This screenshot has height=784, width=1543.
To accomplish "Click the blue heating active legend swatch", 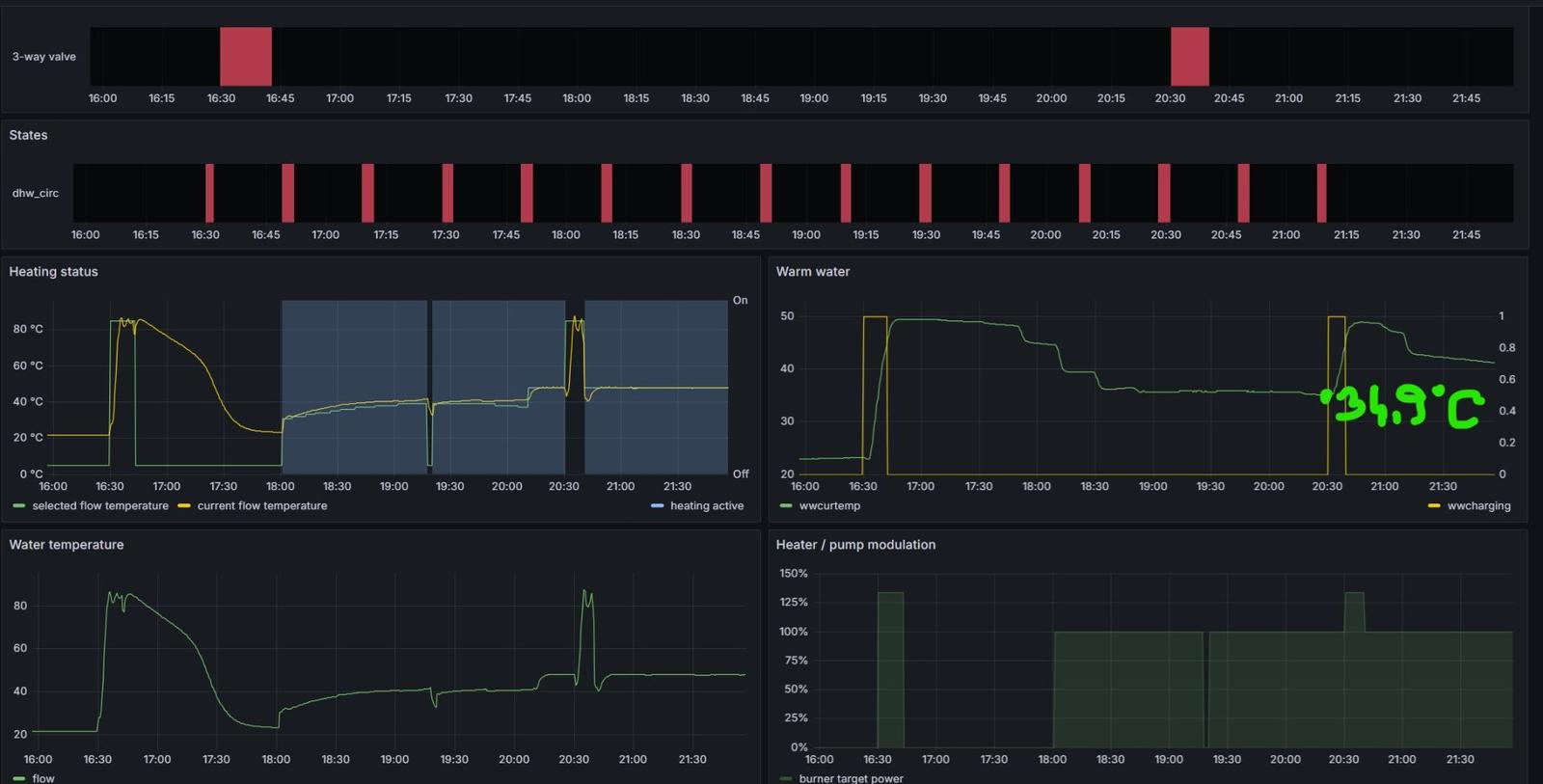I will (657, 506).
